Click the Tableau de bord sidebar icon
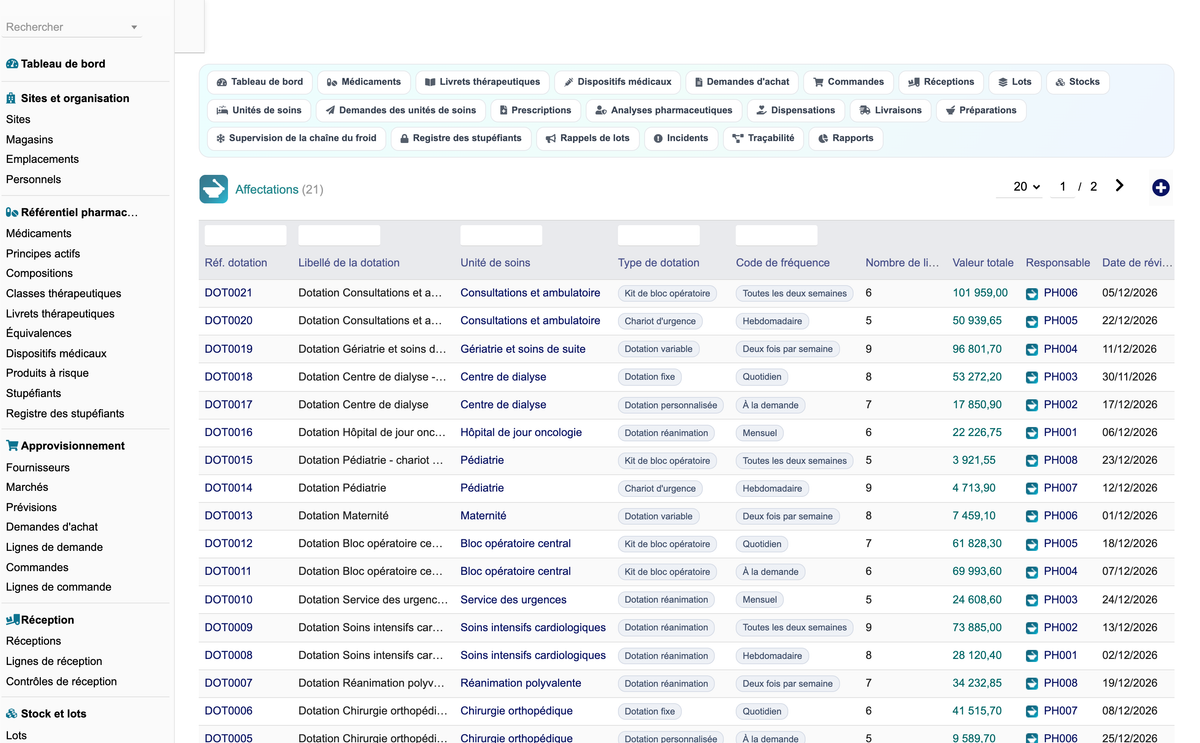 12,64
